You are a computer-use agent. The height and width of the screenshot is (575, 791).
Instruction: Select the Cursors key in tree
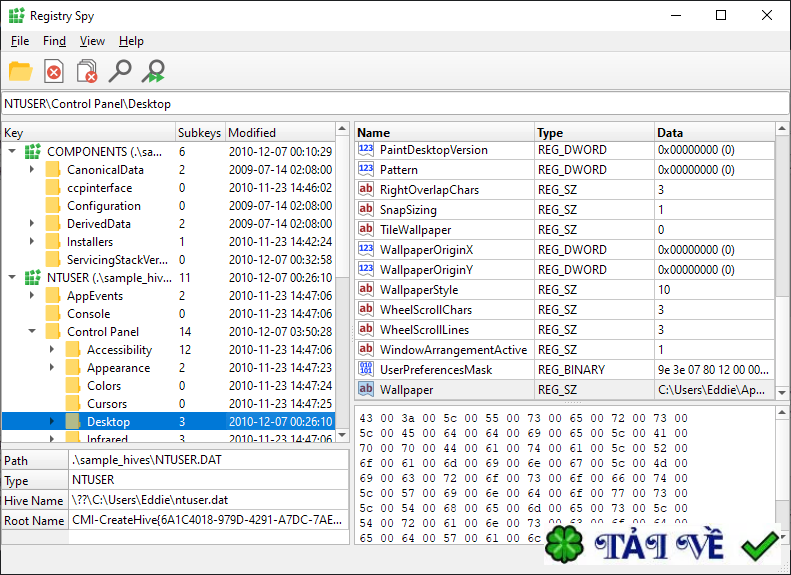pos(106,404)
